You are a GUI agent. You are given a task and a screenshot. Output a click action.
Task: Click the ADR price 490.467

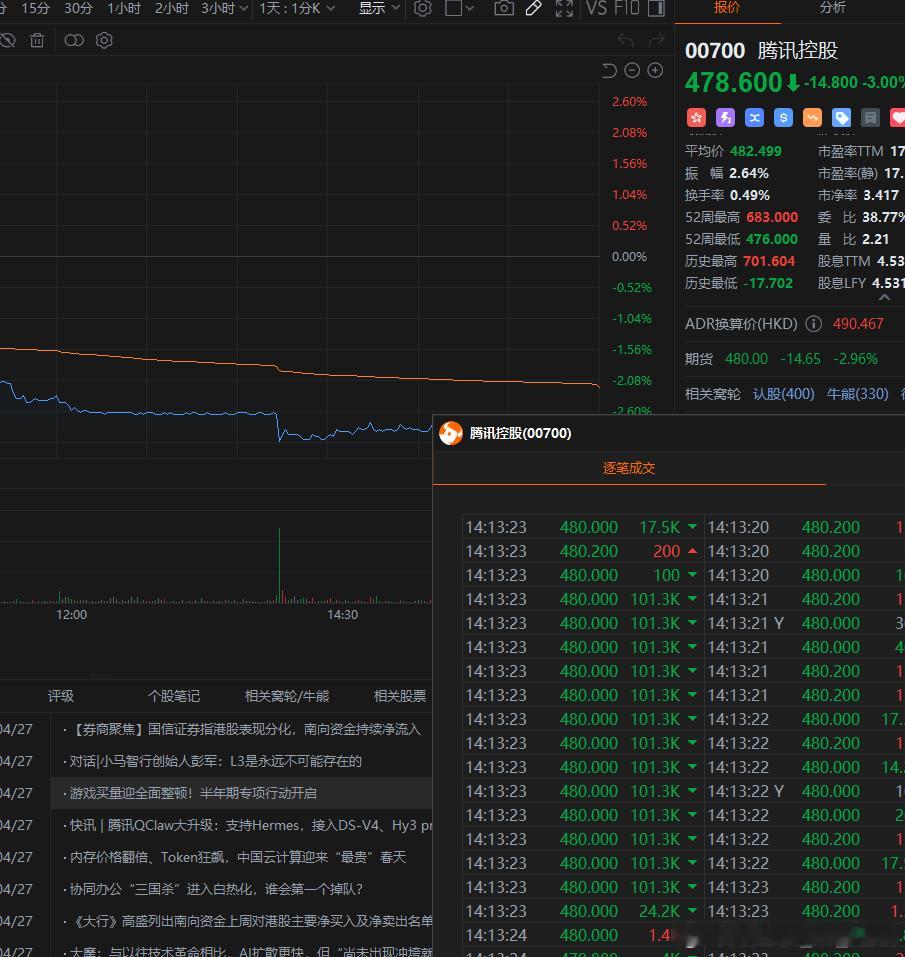[858, 323]
